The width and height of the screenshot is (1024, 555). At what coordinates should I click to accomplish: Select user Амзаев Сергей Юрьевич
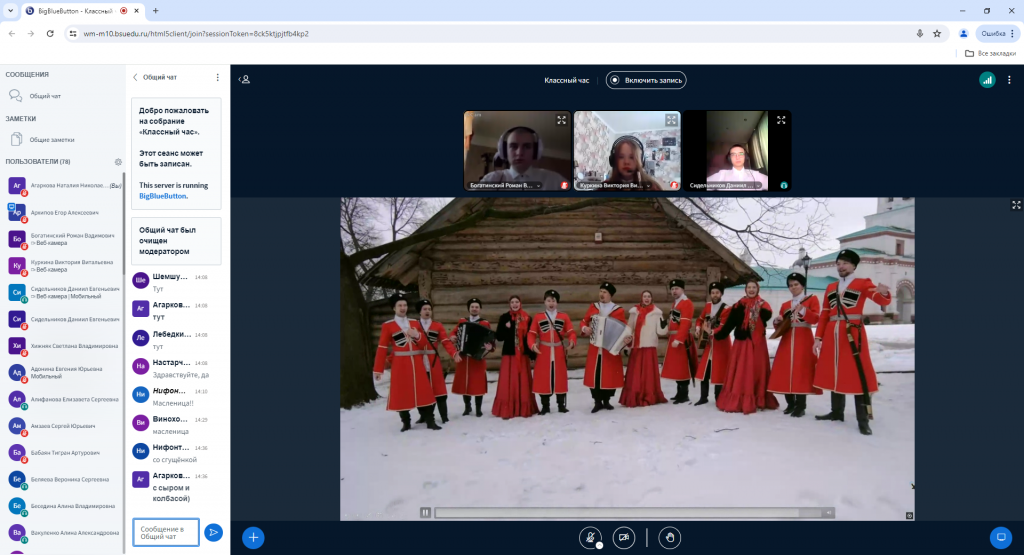pyautogui.click(x=63, y=426)
